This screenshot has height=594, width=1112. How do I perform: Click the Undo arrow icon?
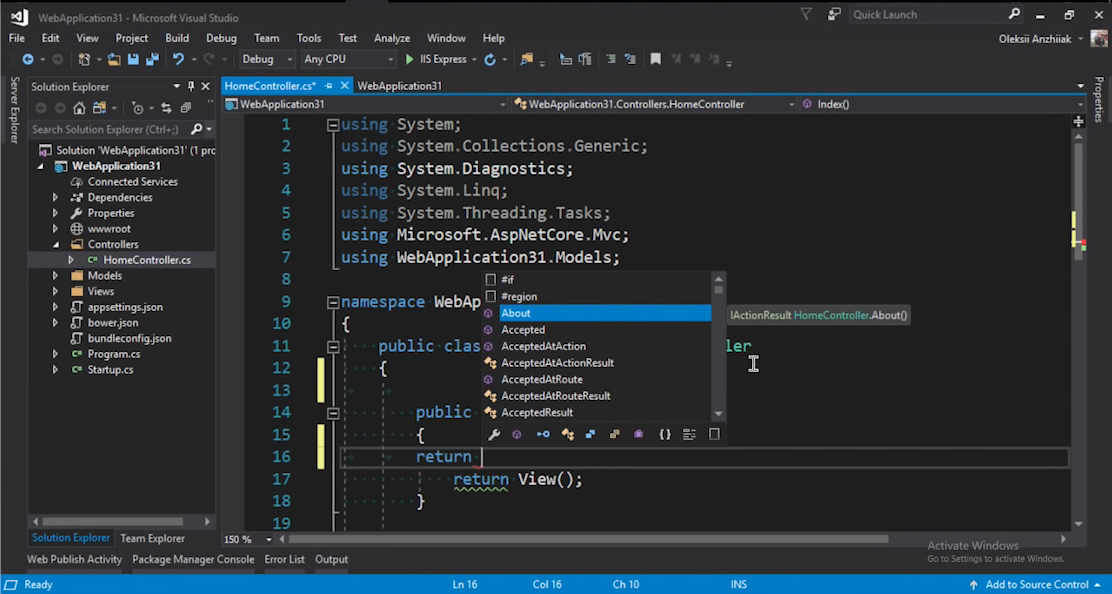[178, 60]
